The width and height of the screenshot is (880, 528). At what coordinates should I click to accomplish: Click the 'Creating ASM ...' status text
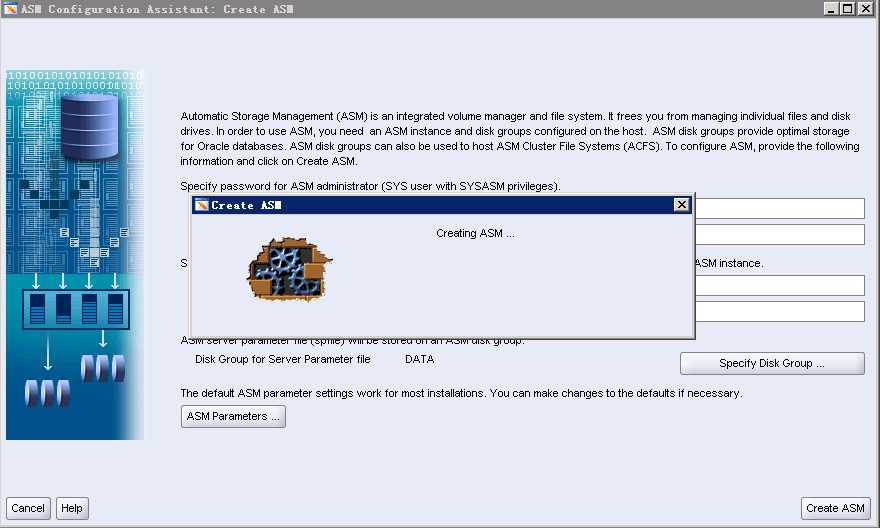point(475,233)
